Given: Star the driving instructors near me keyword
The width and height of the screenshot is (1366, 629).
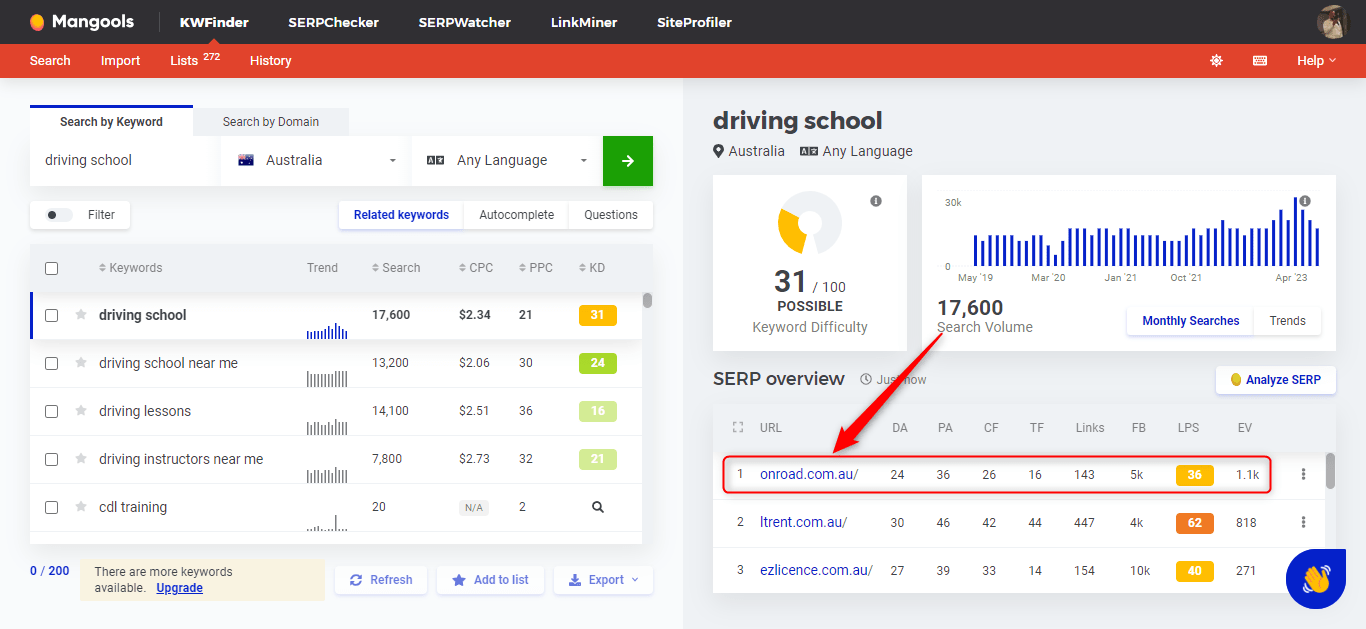Looking at the screenshot, I should tap(81, 459).
